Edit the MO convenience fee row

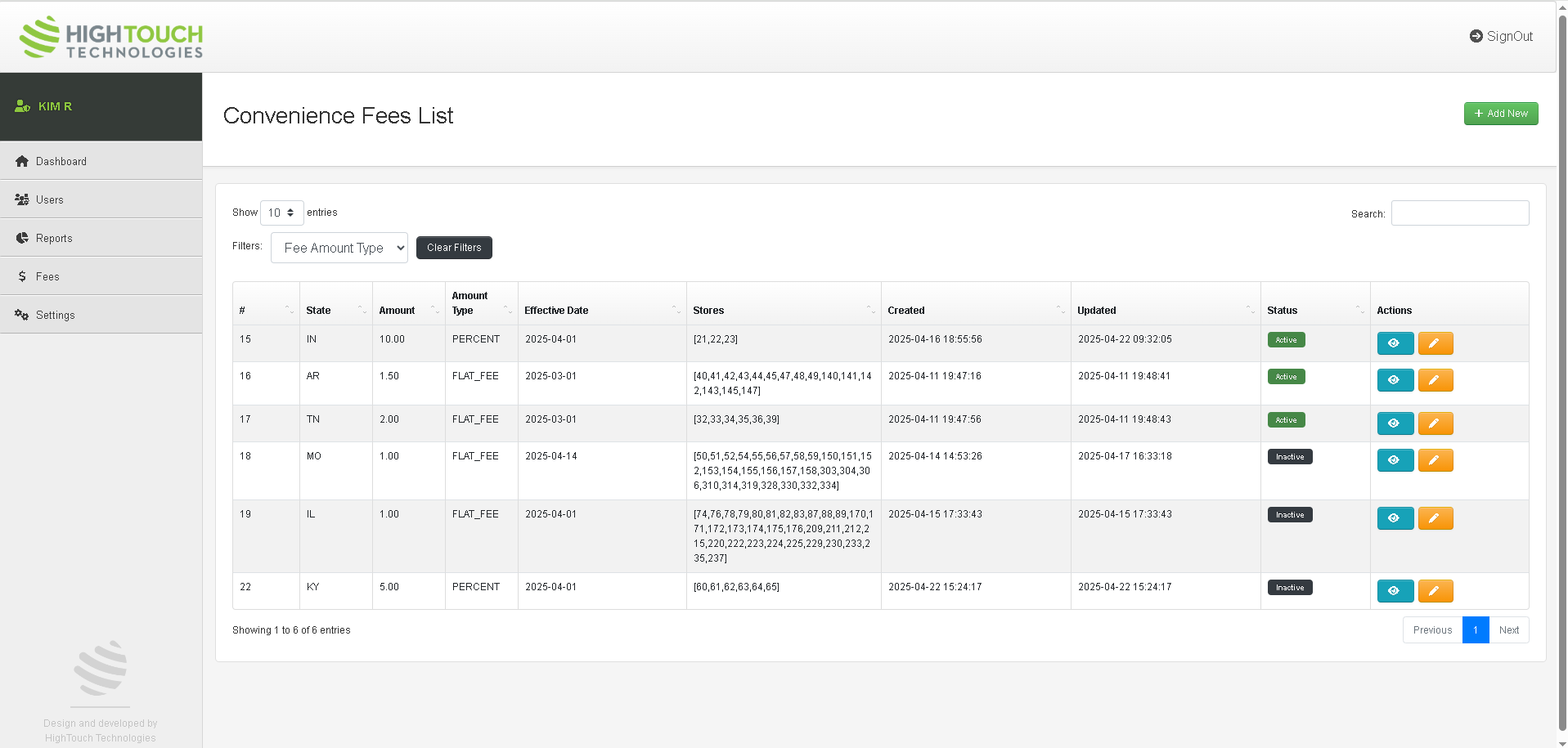pyautogui.click(x=1435, y=460)
